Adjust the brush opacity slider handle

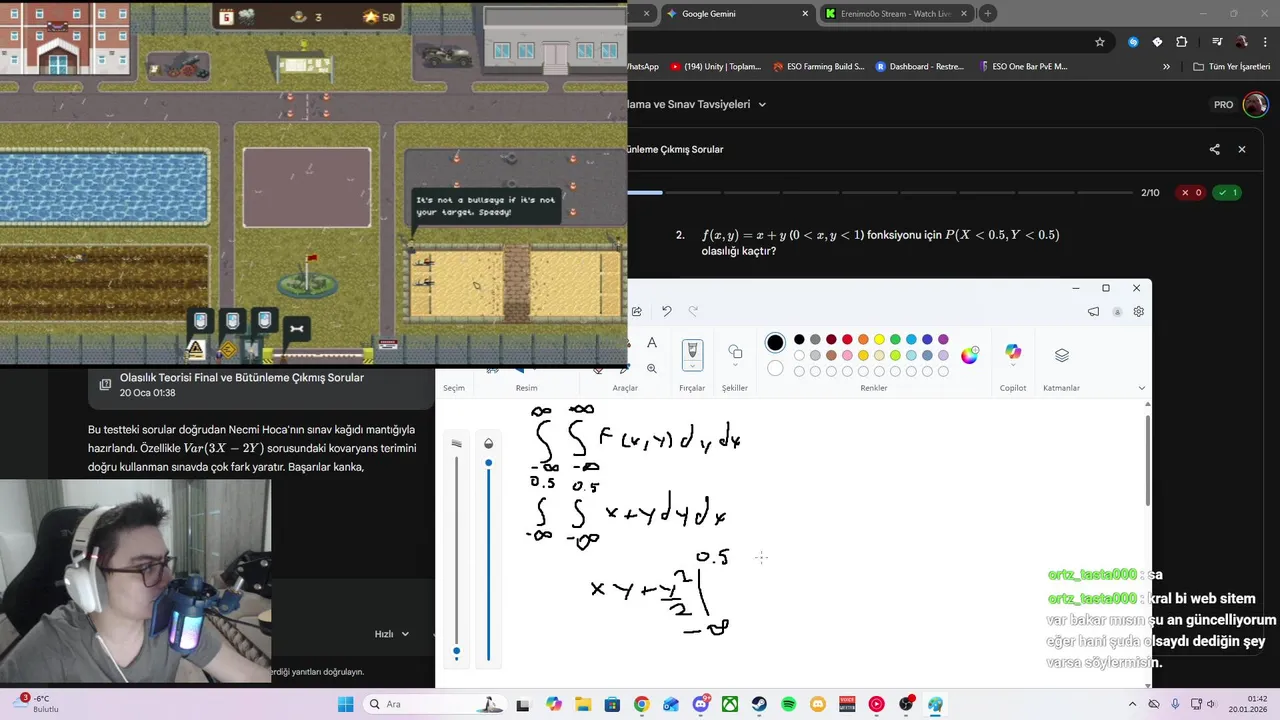[x=488, y=463]
